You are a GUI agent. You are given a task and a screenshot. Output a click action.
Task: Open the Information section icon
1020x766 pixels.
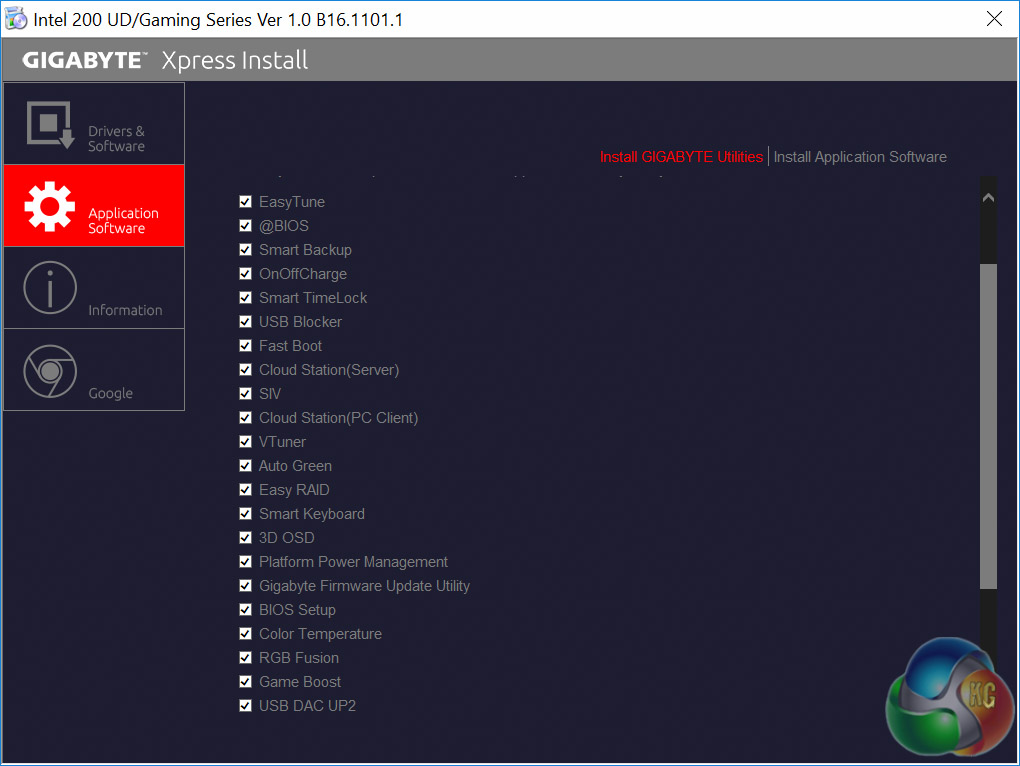tap(50, 287)
